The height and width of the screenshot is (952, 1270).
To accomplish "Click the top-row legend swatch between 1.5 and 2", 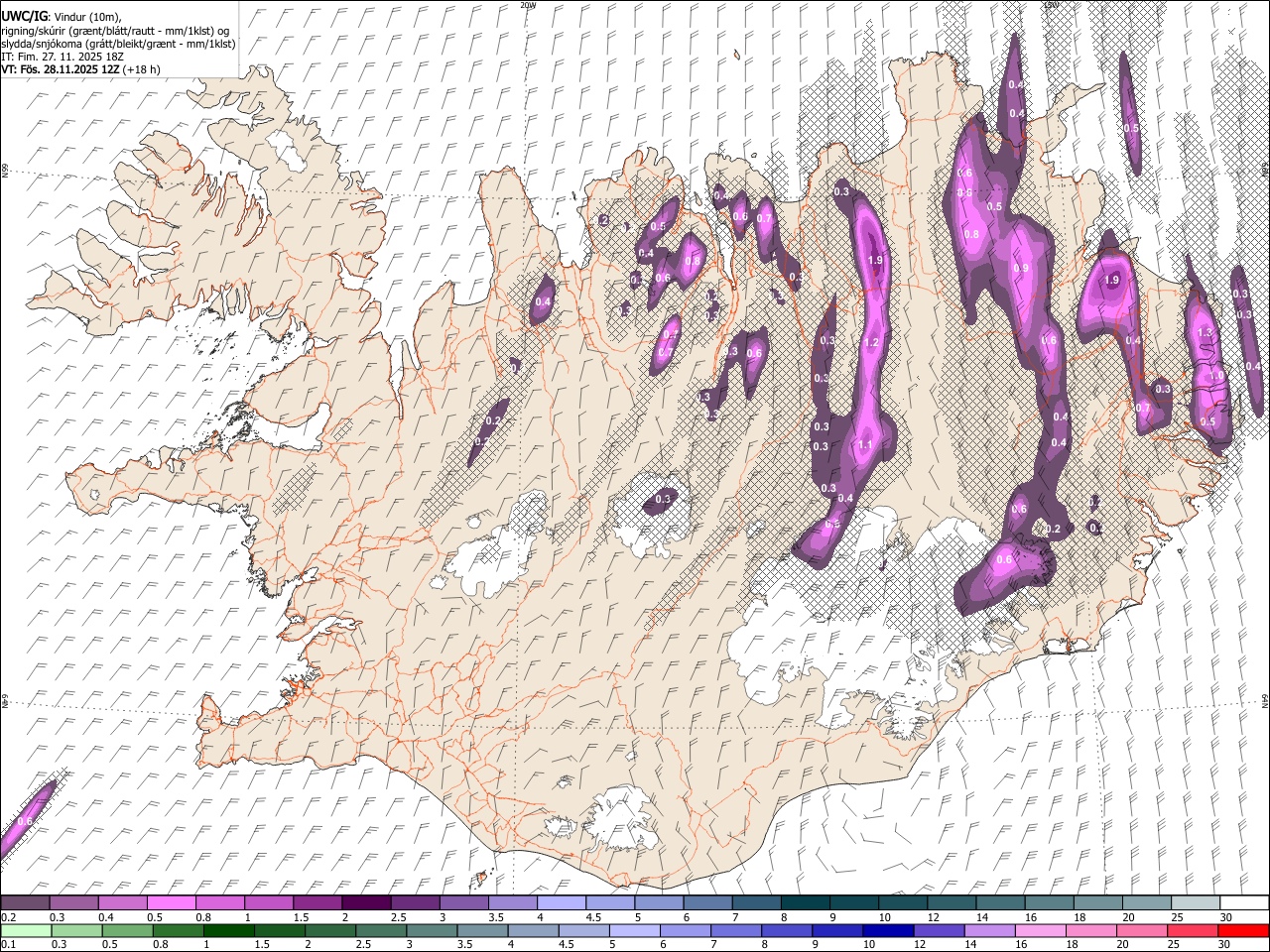I will (317, 903).
